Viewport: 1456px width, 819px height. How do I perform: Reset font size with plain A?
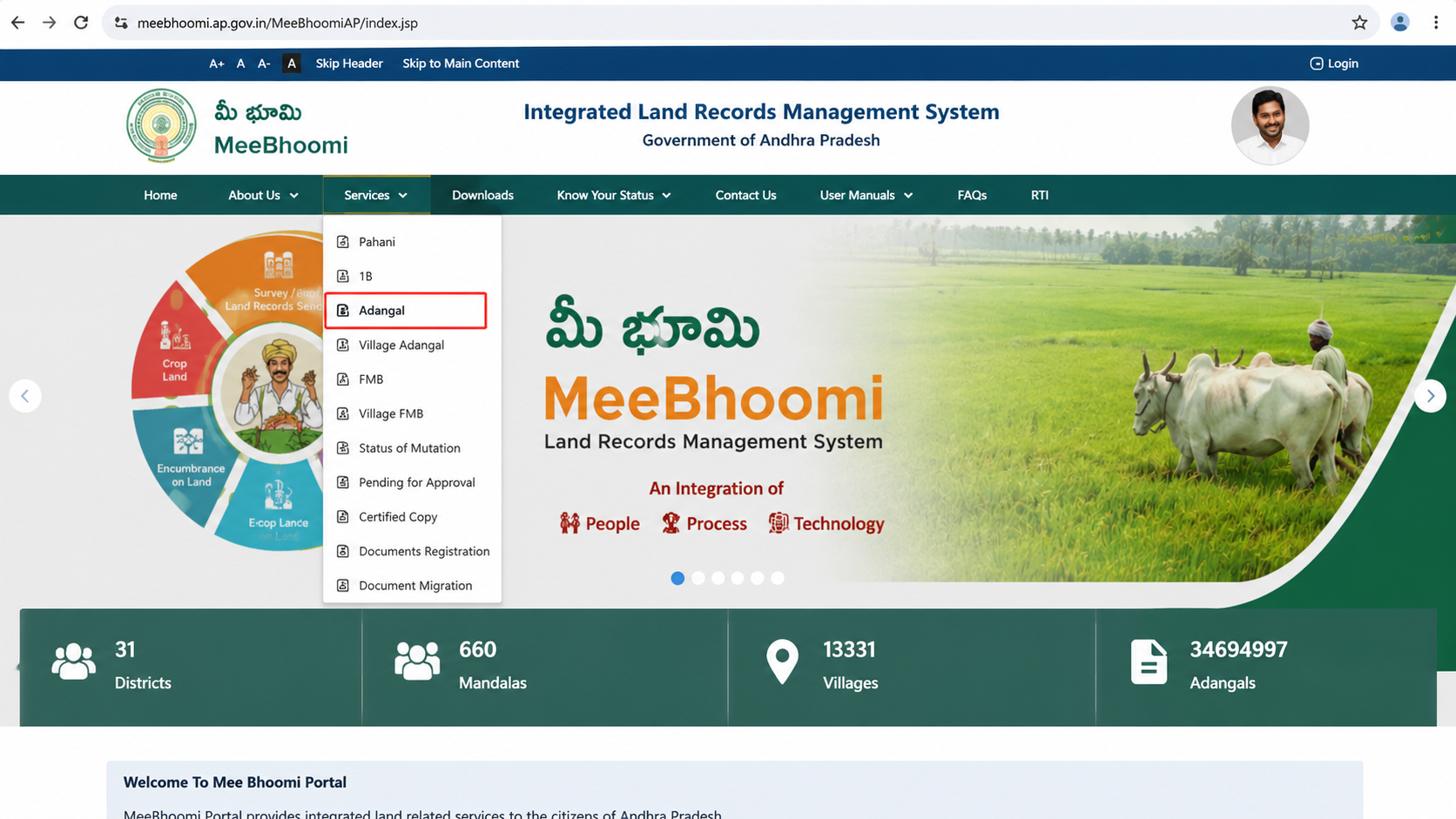point(240,64)
